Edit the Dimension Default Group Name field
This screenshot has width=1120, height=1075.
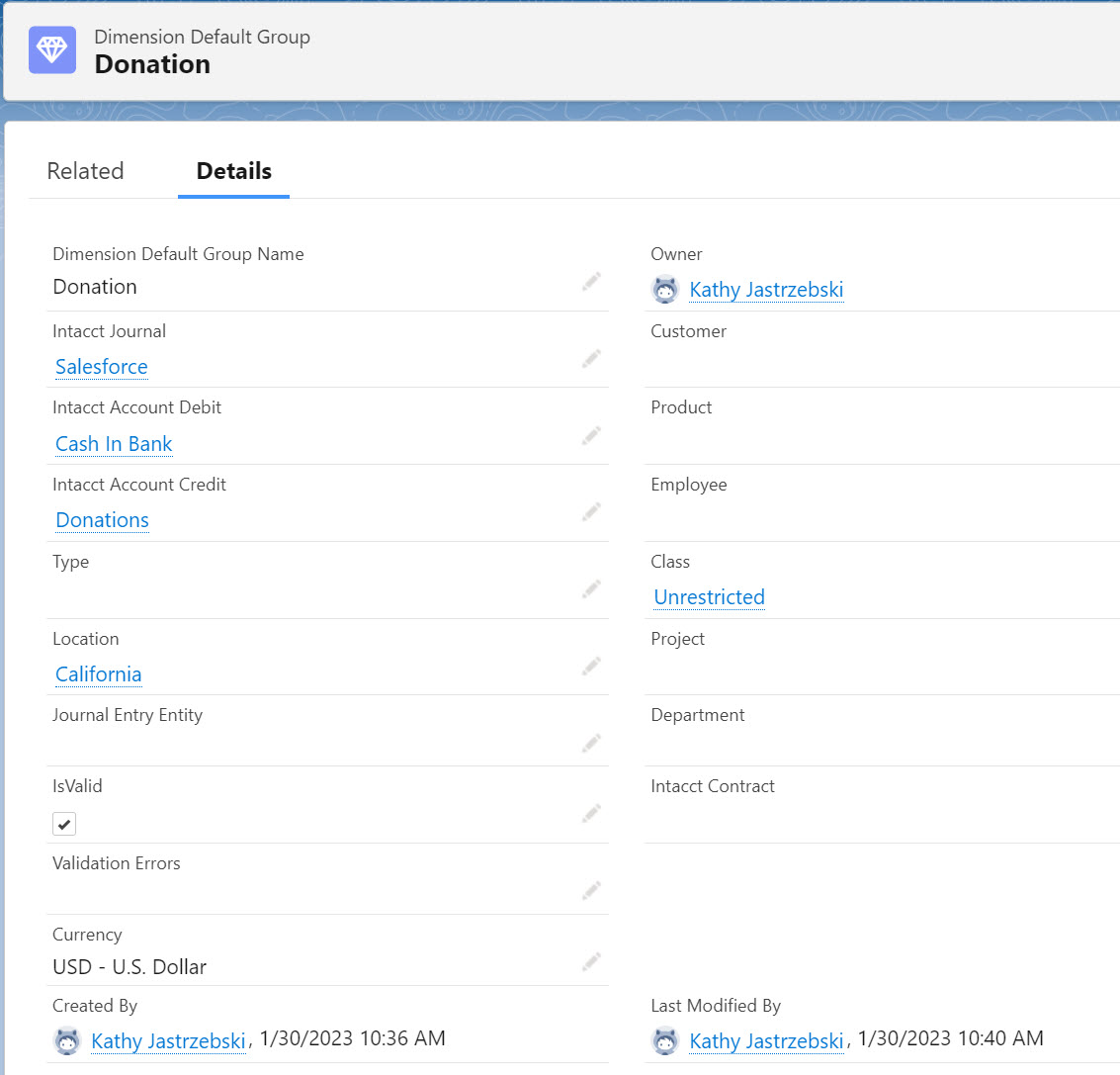click(x=591, y=282)
